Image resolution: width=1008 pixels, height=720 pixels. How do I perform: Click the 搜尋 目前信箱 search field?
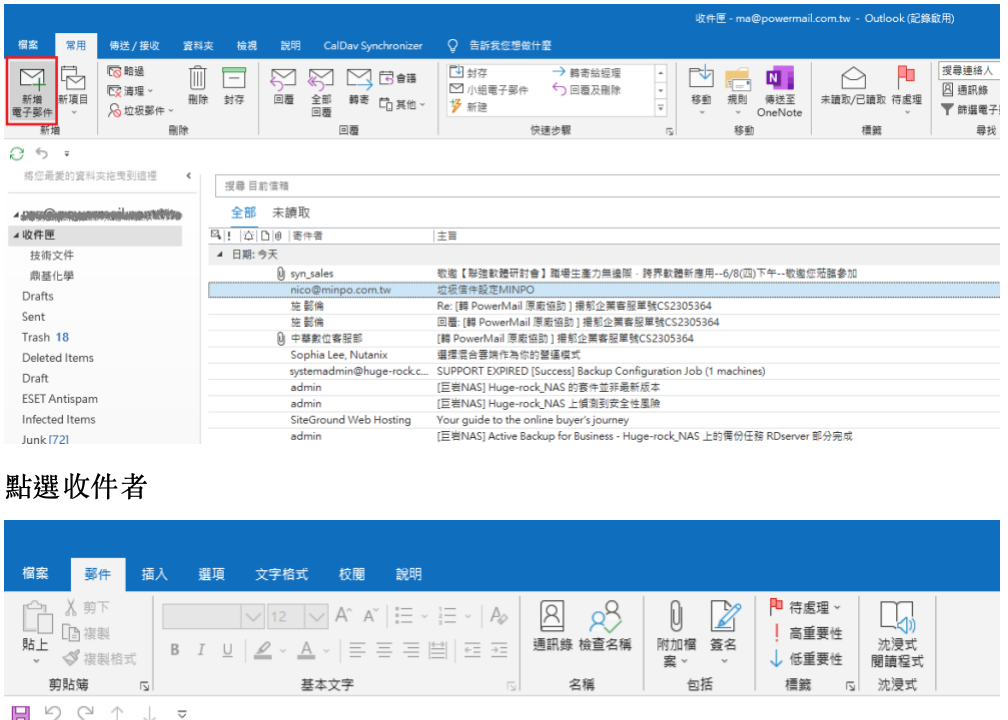(x=607, y=186)
